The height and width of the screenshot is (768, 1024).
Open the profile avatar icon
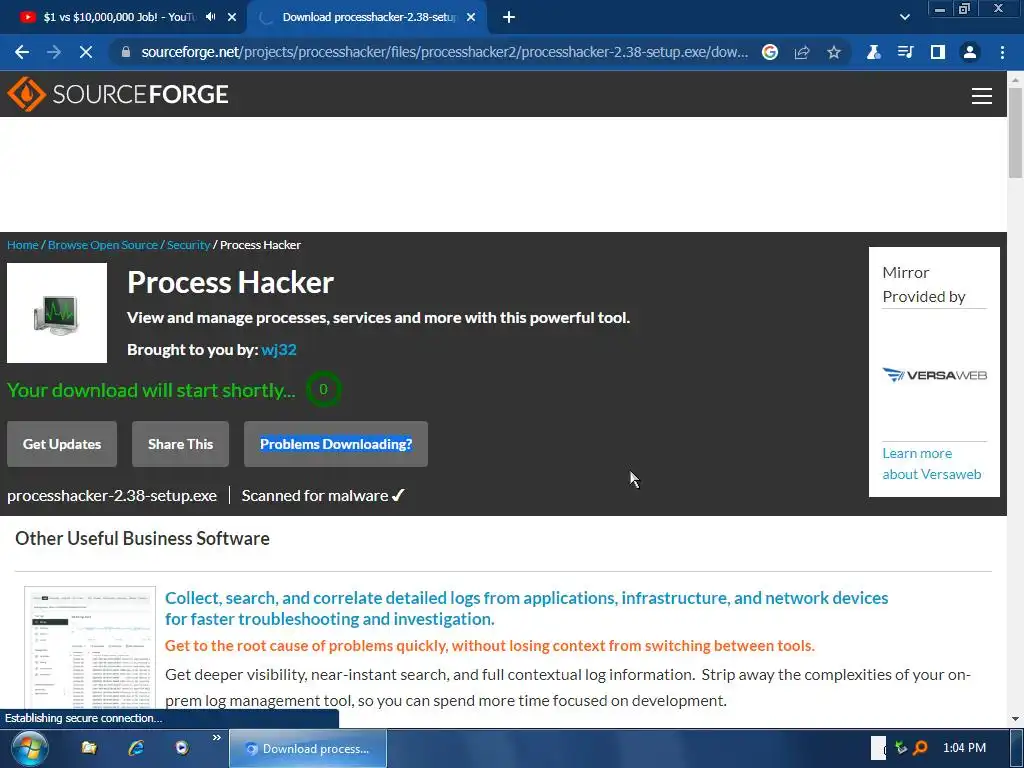coord(970,52)
